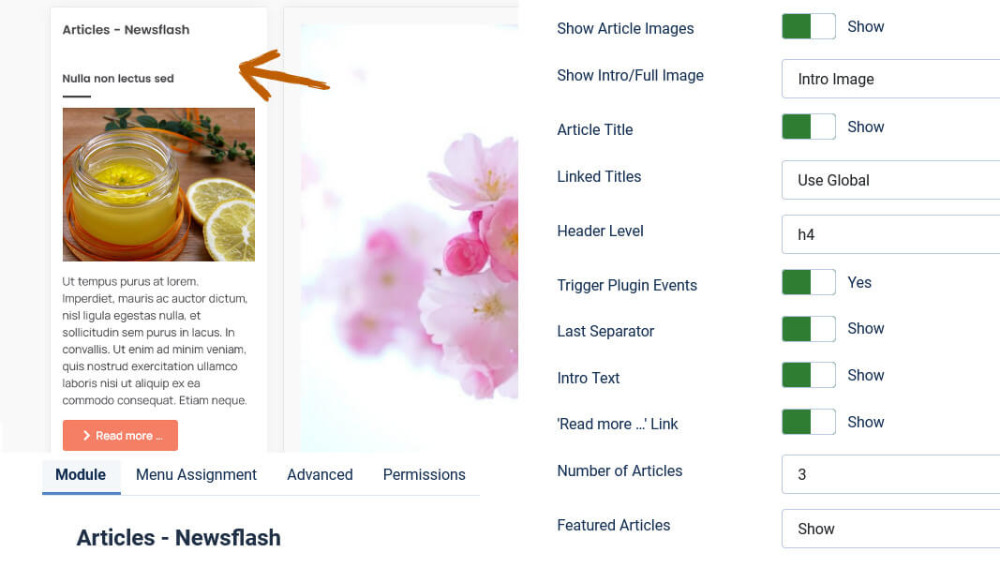Viewport: 1000px width, 562px height.
Task: Click the Nulla non lectus sed title
Action: 118,78
